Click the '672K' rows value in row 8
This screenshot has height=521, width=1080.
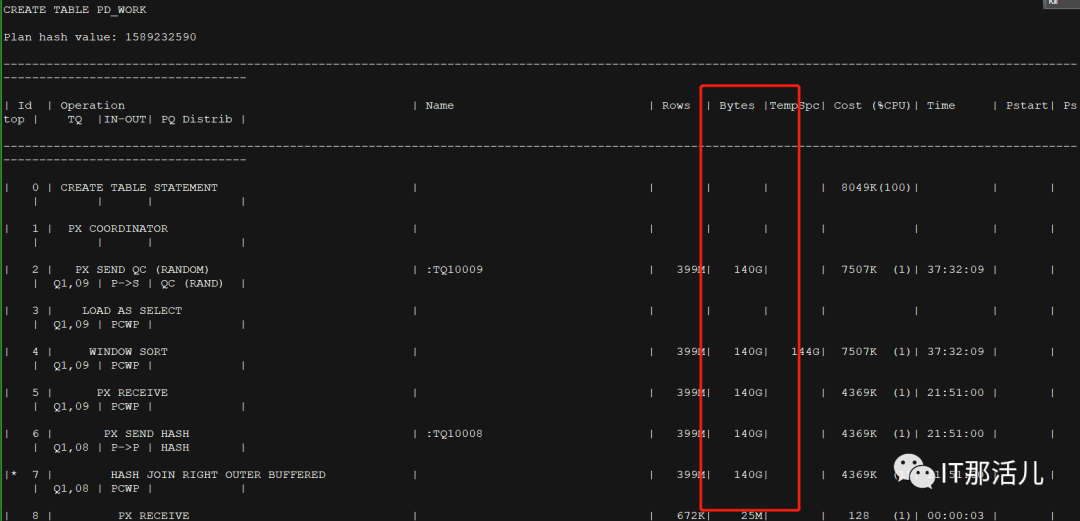click(x=691, y=515)
